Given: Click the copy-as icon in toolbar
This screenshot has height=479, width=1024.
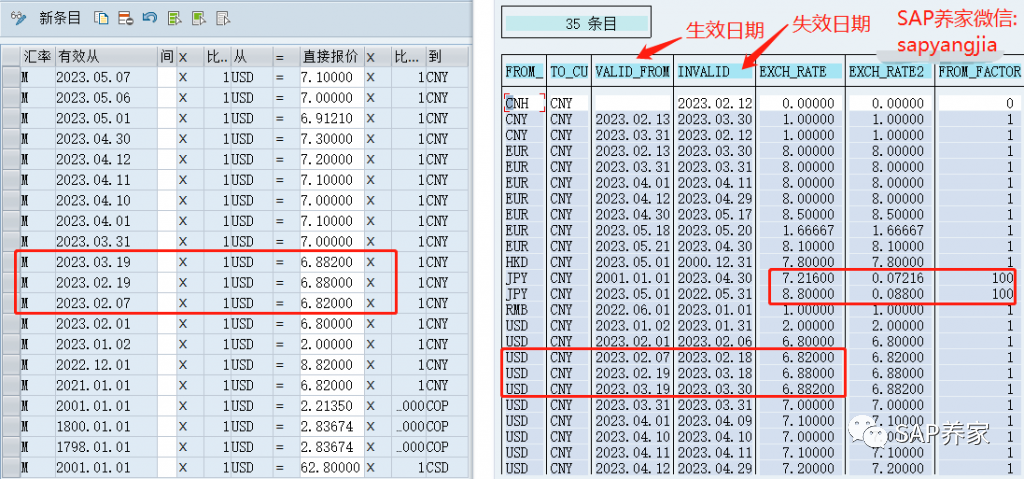Looking at the screenshot, I should (101, 18).
